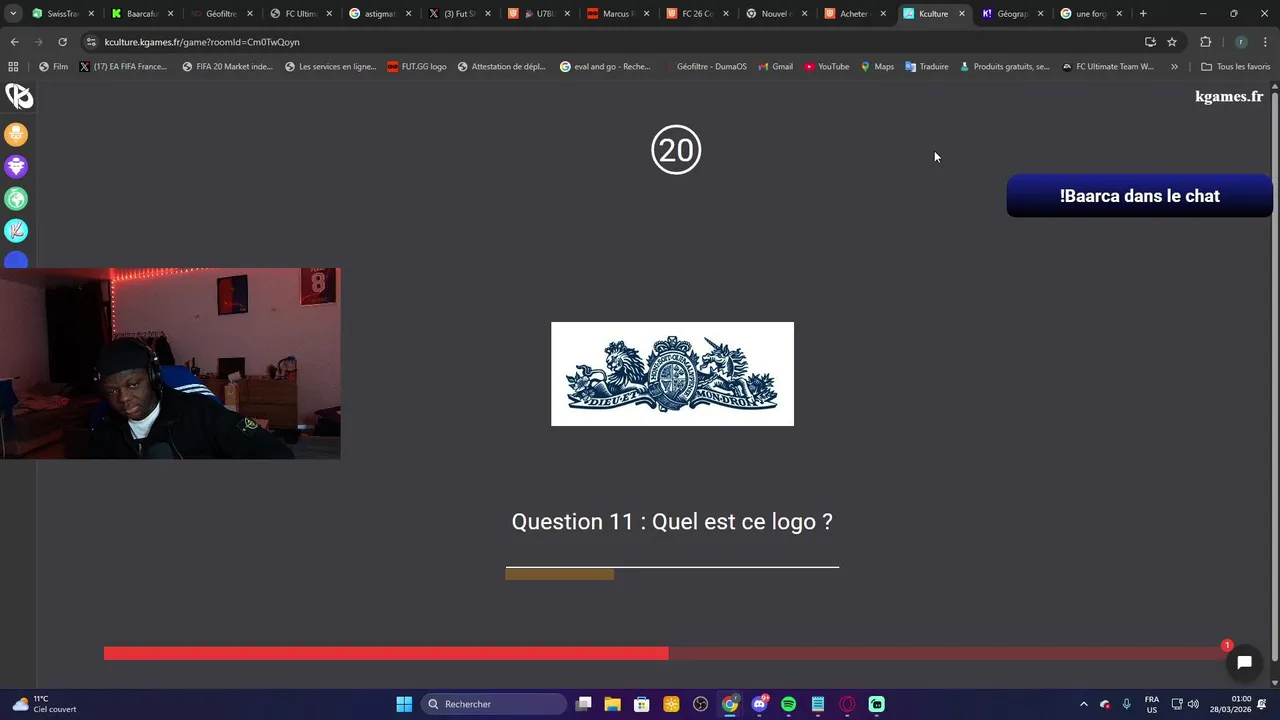The image size is (1280, 720).
Task: Open the Chrome three-dot menu
Action: click(x=1263, y=42)
